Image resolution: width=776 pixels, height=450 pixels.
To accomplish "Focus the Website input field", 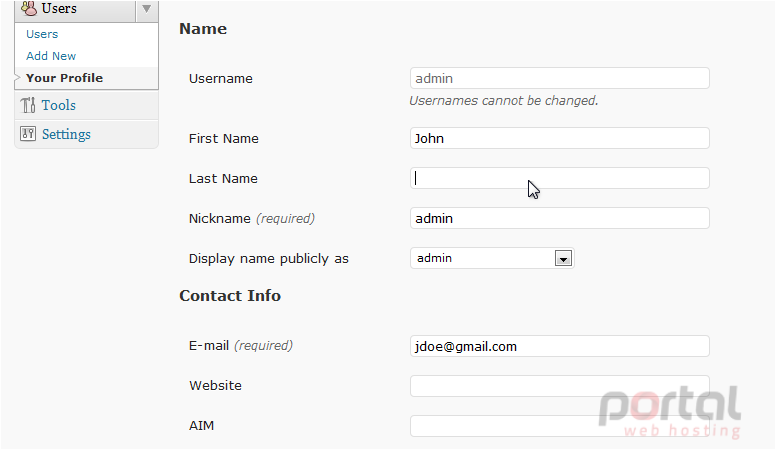I will (560, 386).
